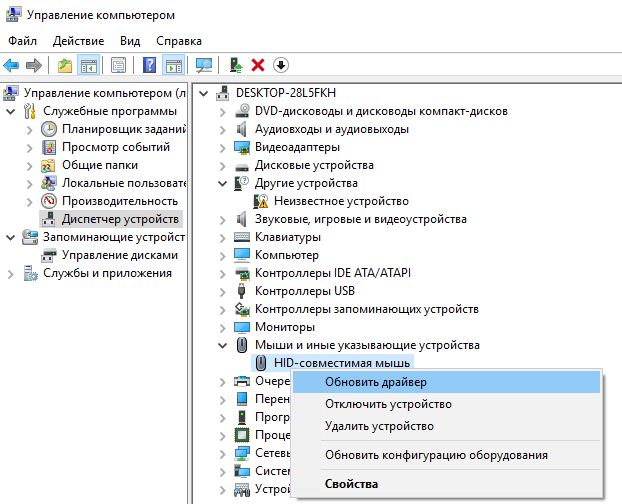Expand the Службы и приложения node

click(11, 274)
